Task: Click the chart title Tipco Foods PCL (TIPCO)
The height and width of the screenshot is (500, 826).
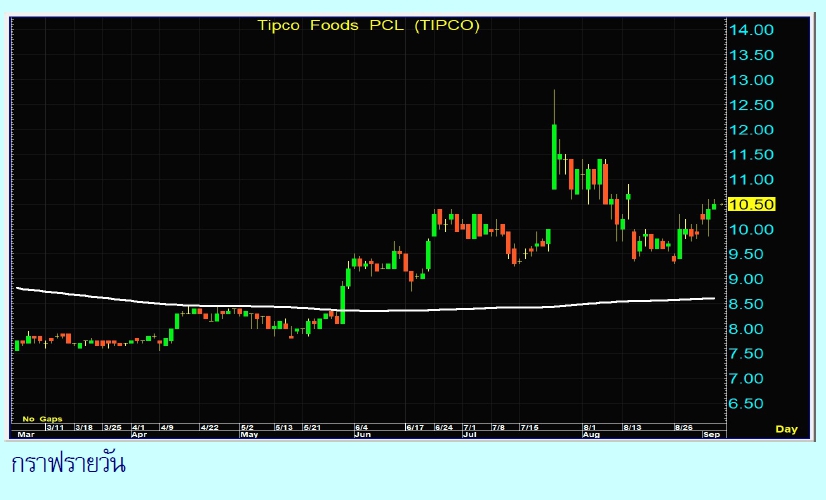Action: click(x=368, y=25)
